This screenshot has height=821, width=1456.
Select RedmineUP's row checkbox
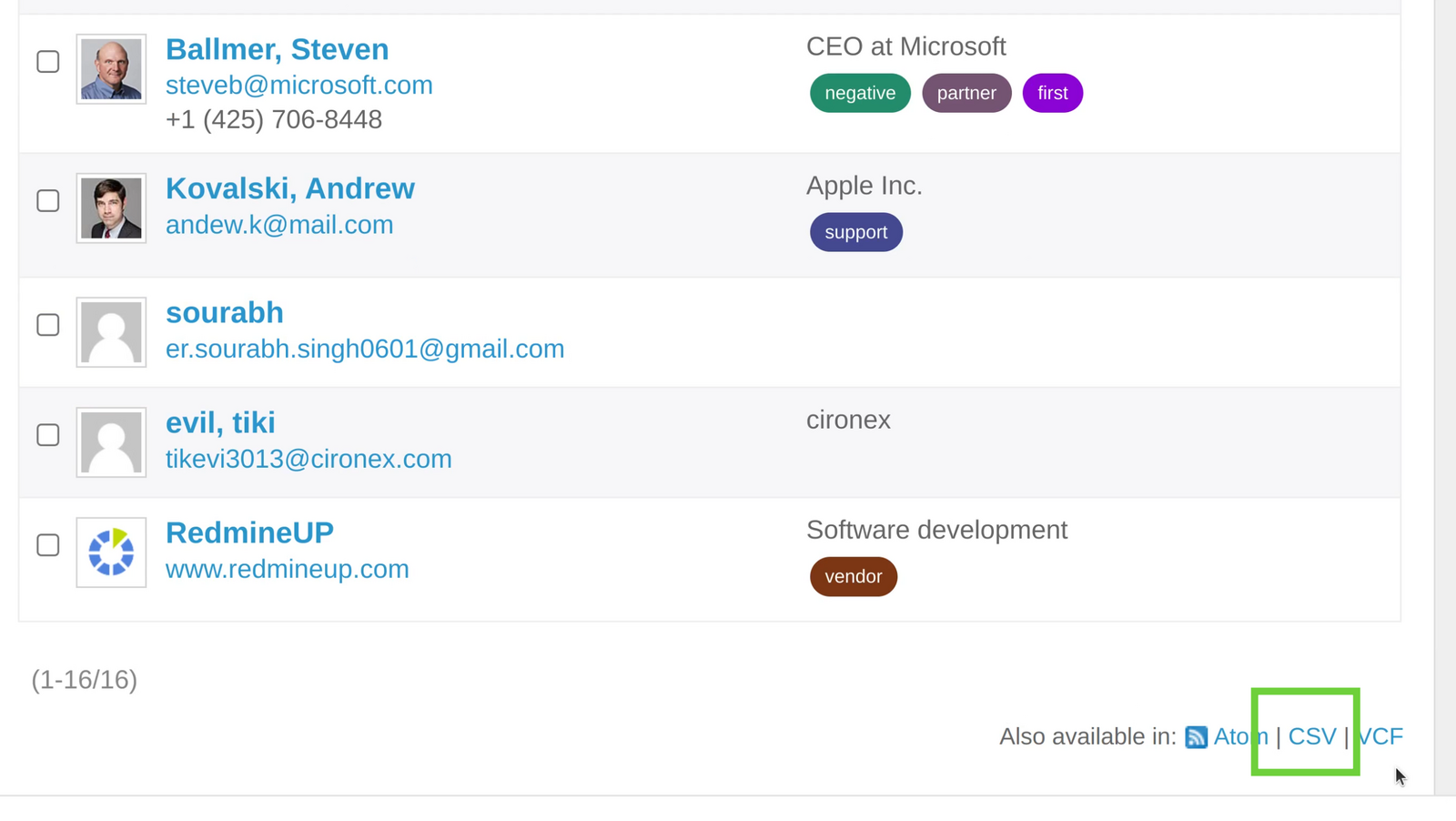coord(47,545)
